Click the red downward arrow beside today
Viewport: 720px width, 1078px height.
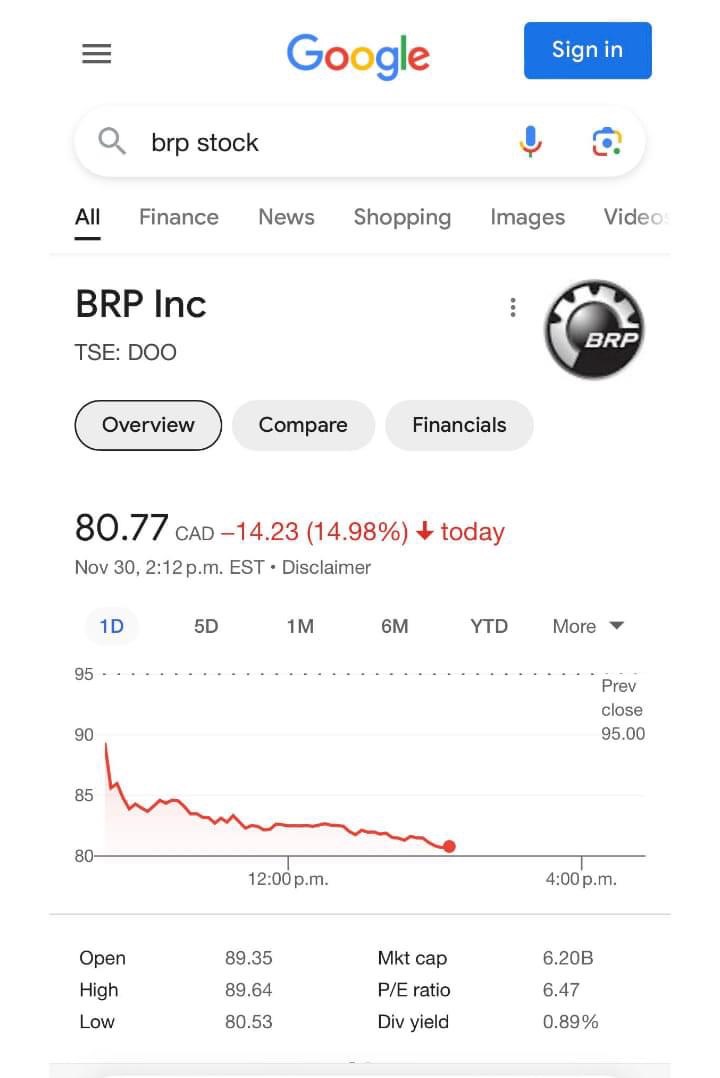click(424, 532)
